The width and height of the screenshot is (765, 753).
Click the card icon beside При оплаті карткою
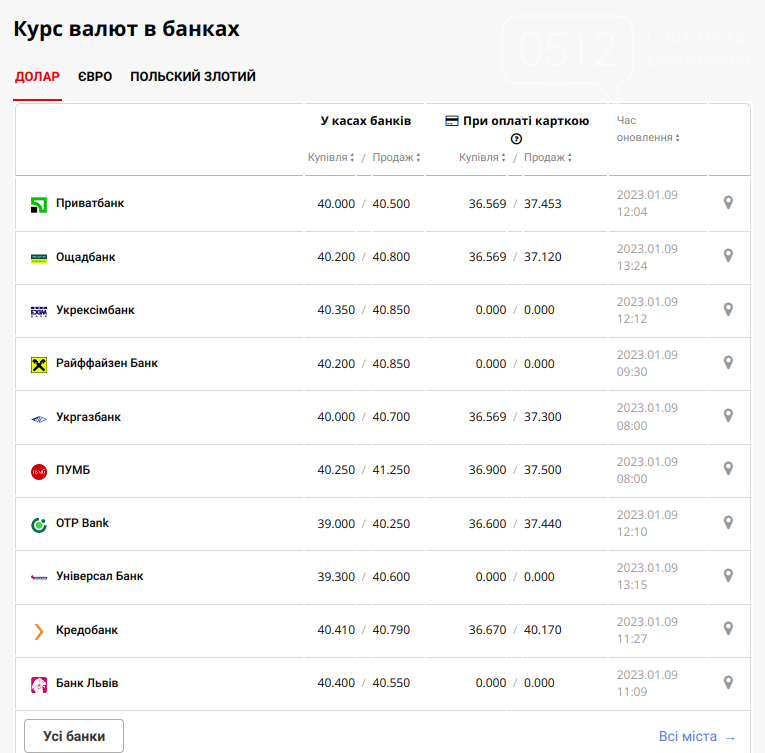pos(452,121)
